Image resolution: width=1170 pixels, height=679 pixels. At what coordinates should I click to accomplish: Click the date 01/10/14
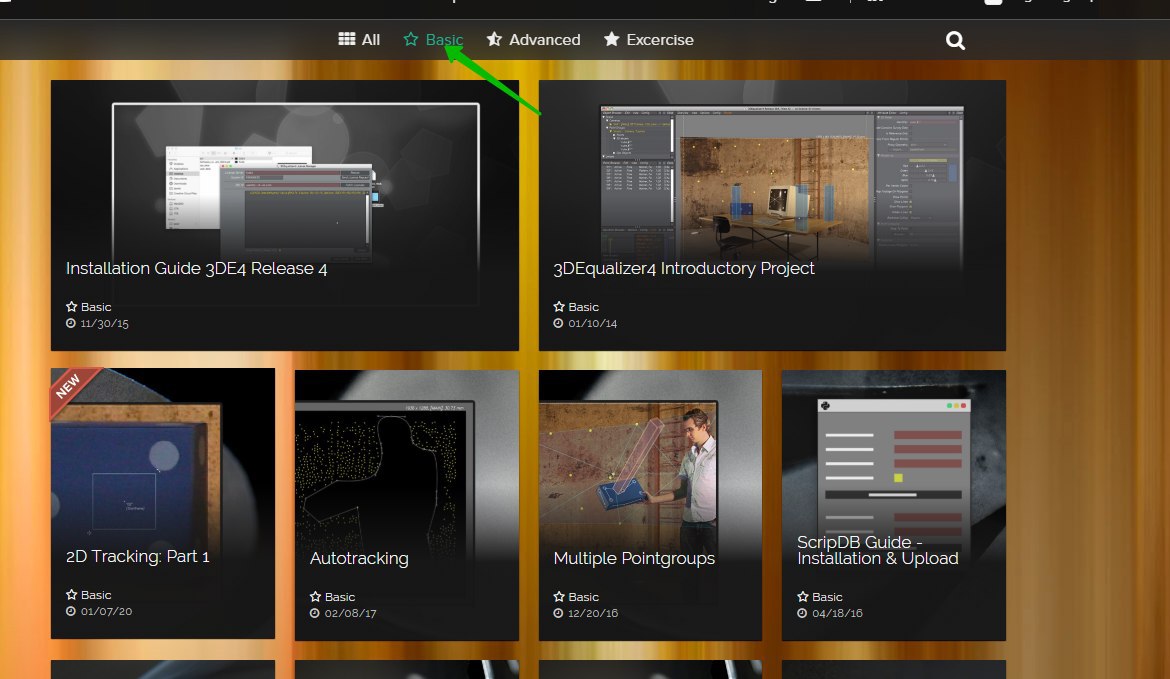[592, 324]
